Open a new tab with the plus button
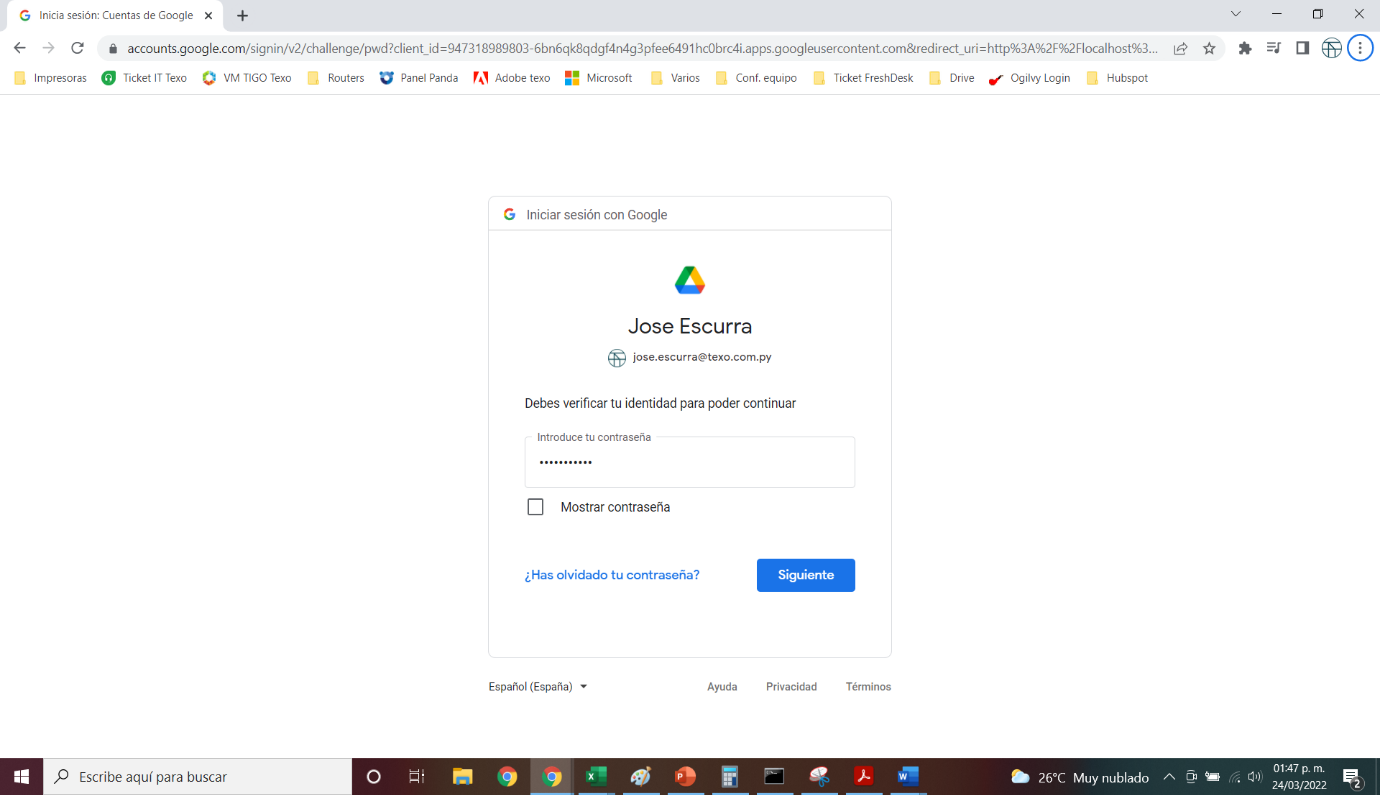This screenshot has height=795, width=1380. pyautogui.click(x=242, y=15)
